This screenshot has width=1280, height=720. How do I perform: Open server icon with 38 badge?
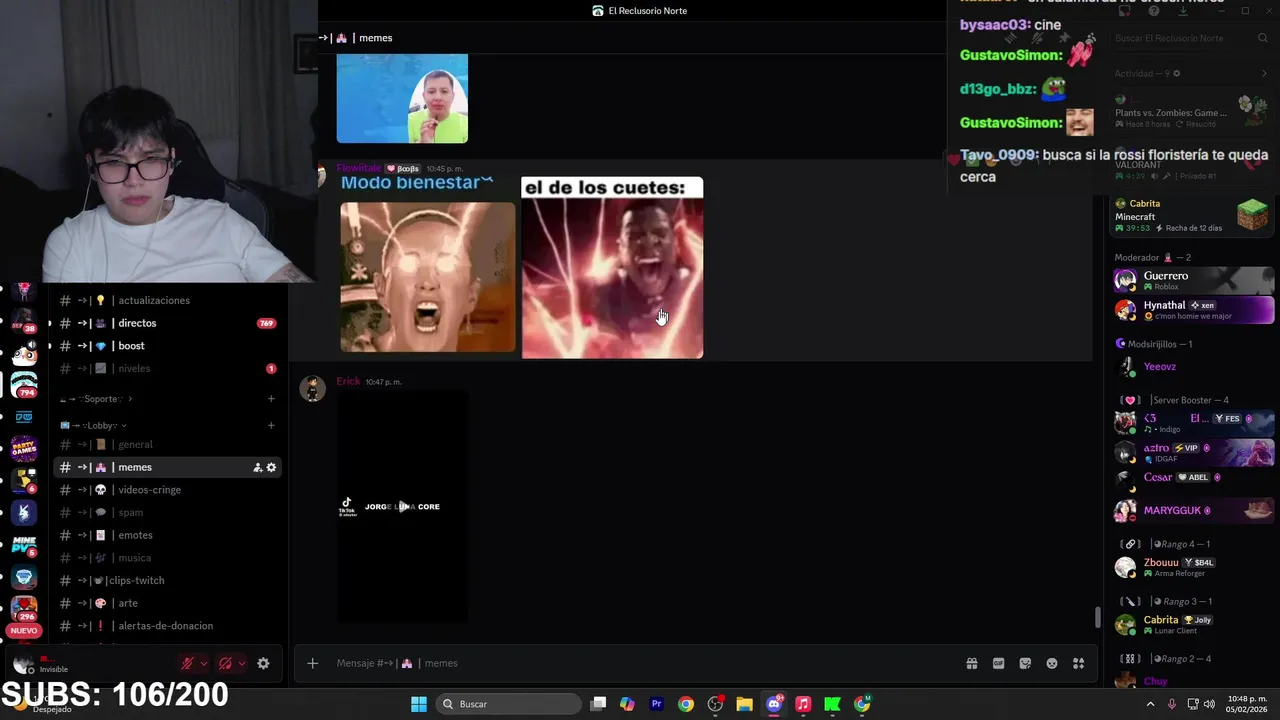pos(24,320)
